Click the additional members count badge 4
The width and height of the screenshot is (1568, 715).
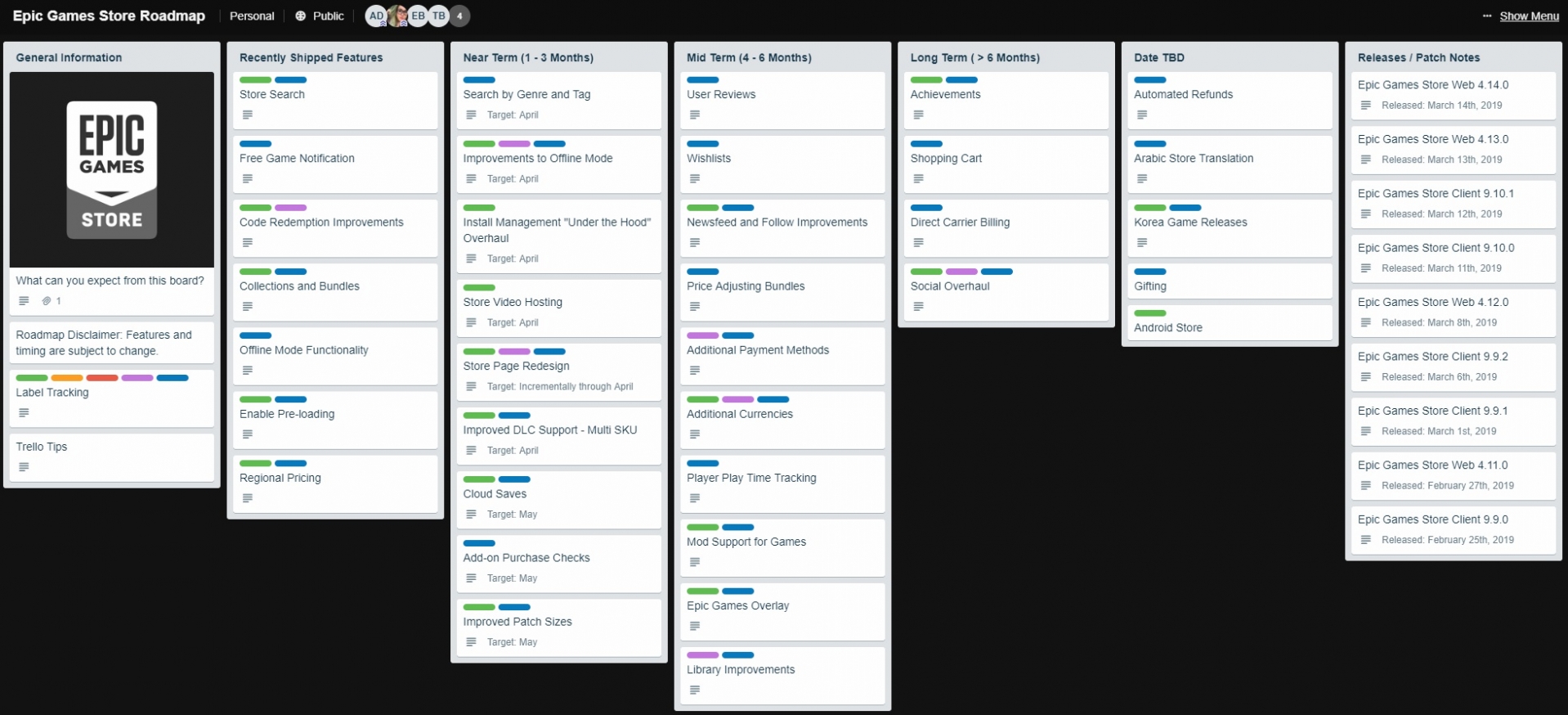(x=459, y=16)
